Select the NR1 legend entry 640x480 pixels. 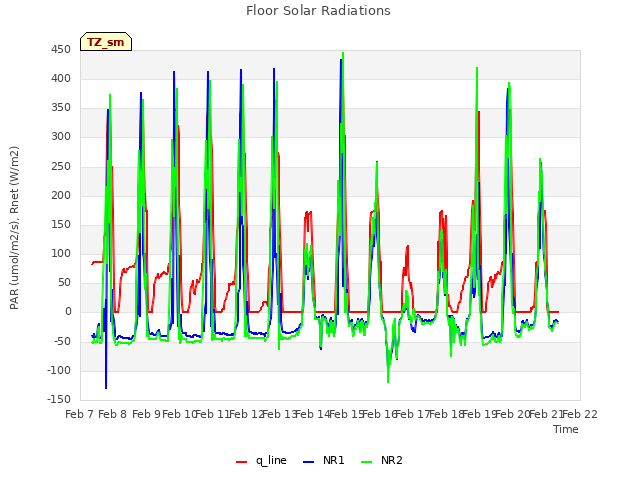[x=324, y=460]
